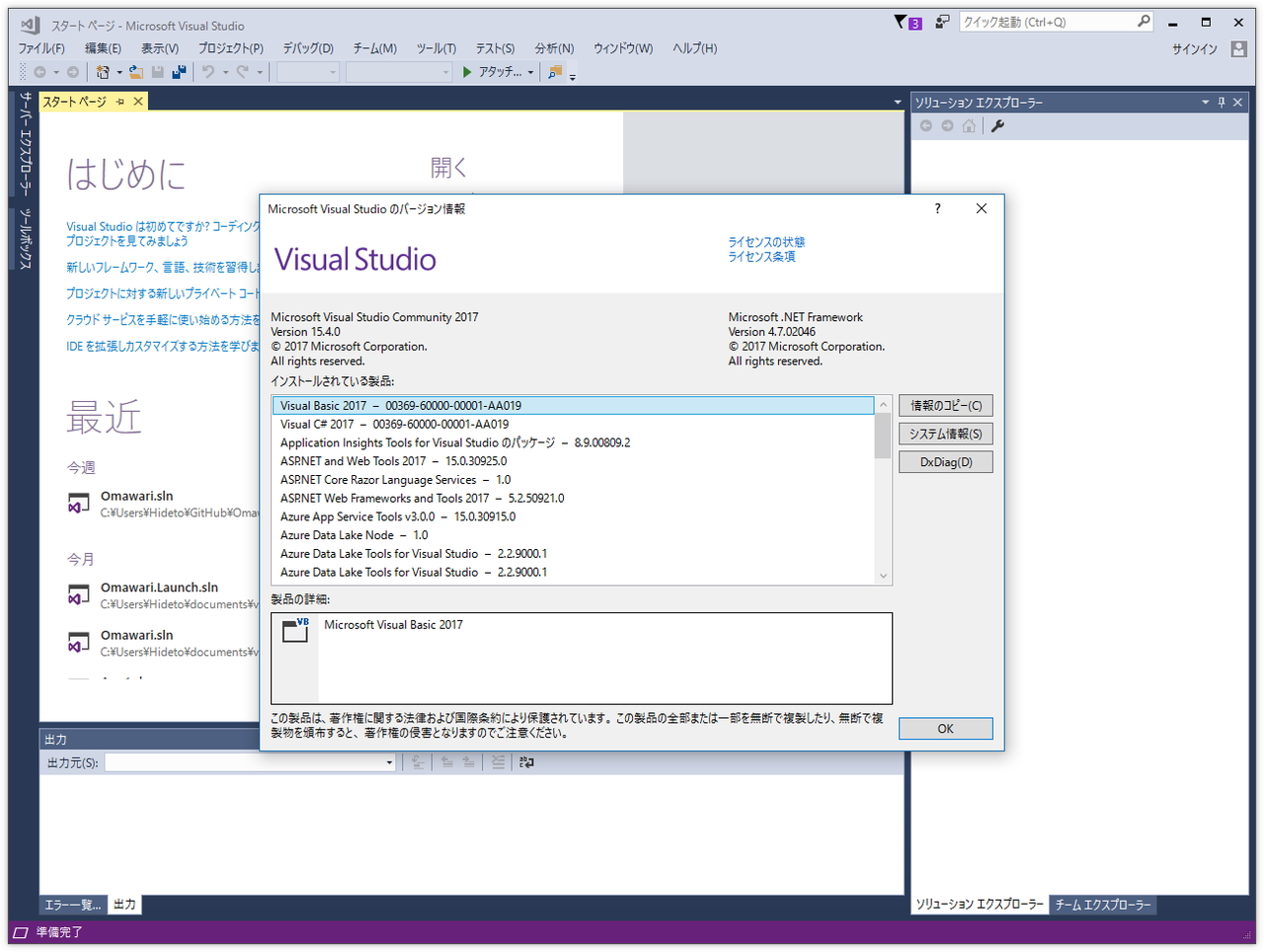The image size is (1264, 952).
Task: Open the properties wrench icon in Solution Explorer
Action: [997, 125]
